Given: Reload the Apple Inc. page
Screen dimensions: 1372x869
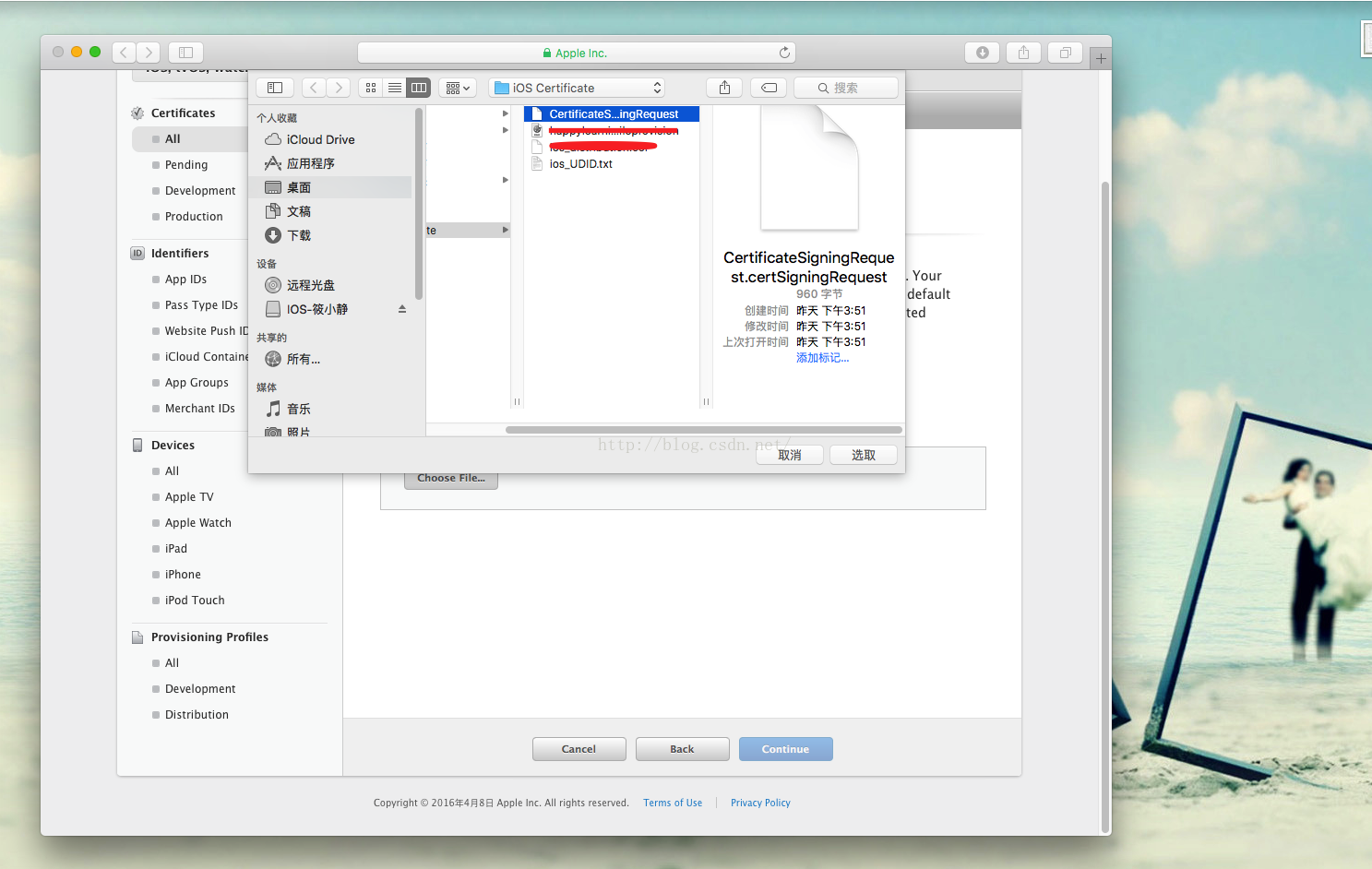Looking at the screenshot, I should [x=784, y=53].
